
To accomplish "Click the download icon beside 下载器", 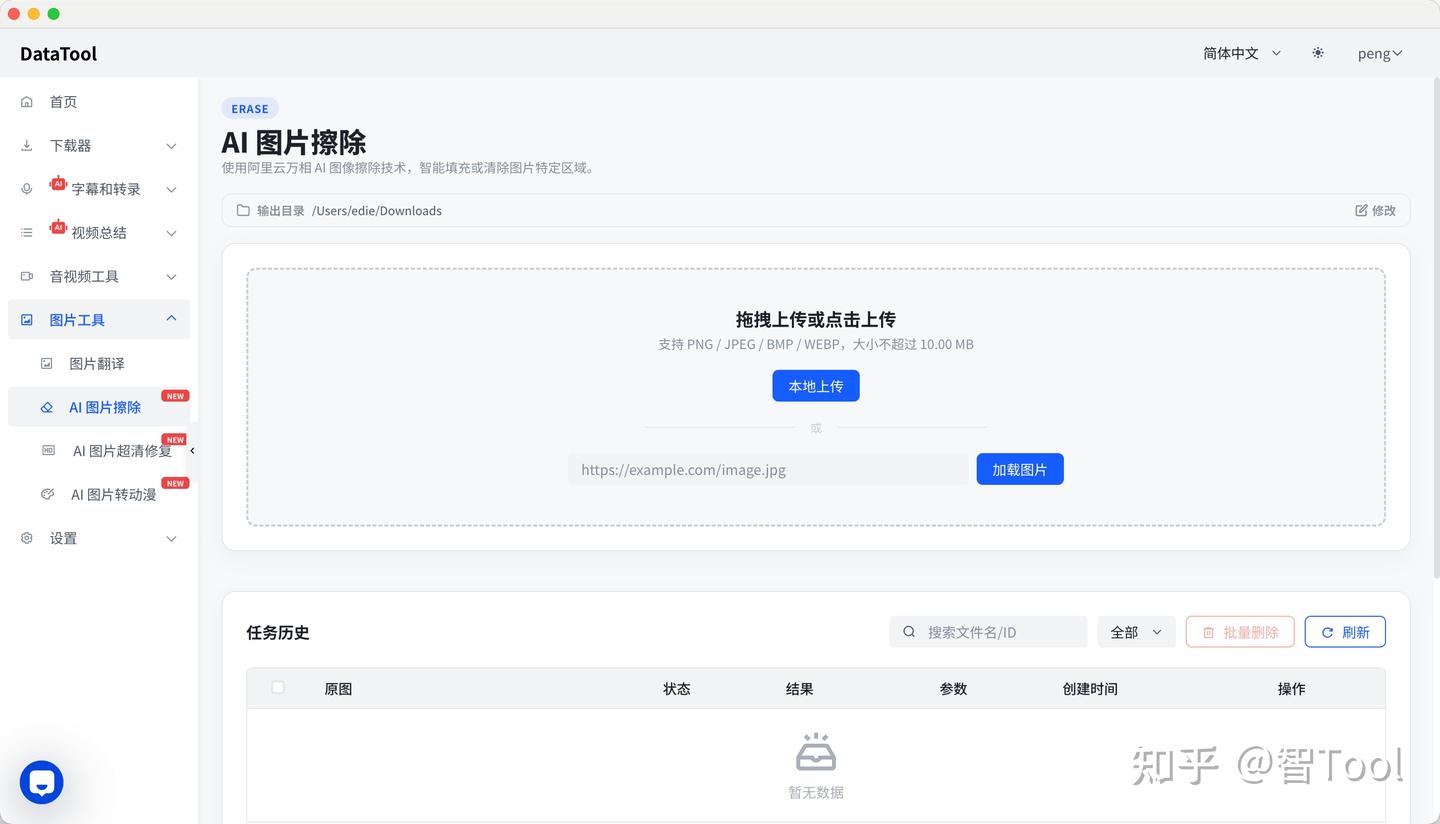I will click(x=27, y=146).
